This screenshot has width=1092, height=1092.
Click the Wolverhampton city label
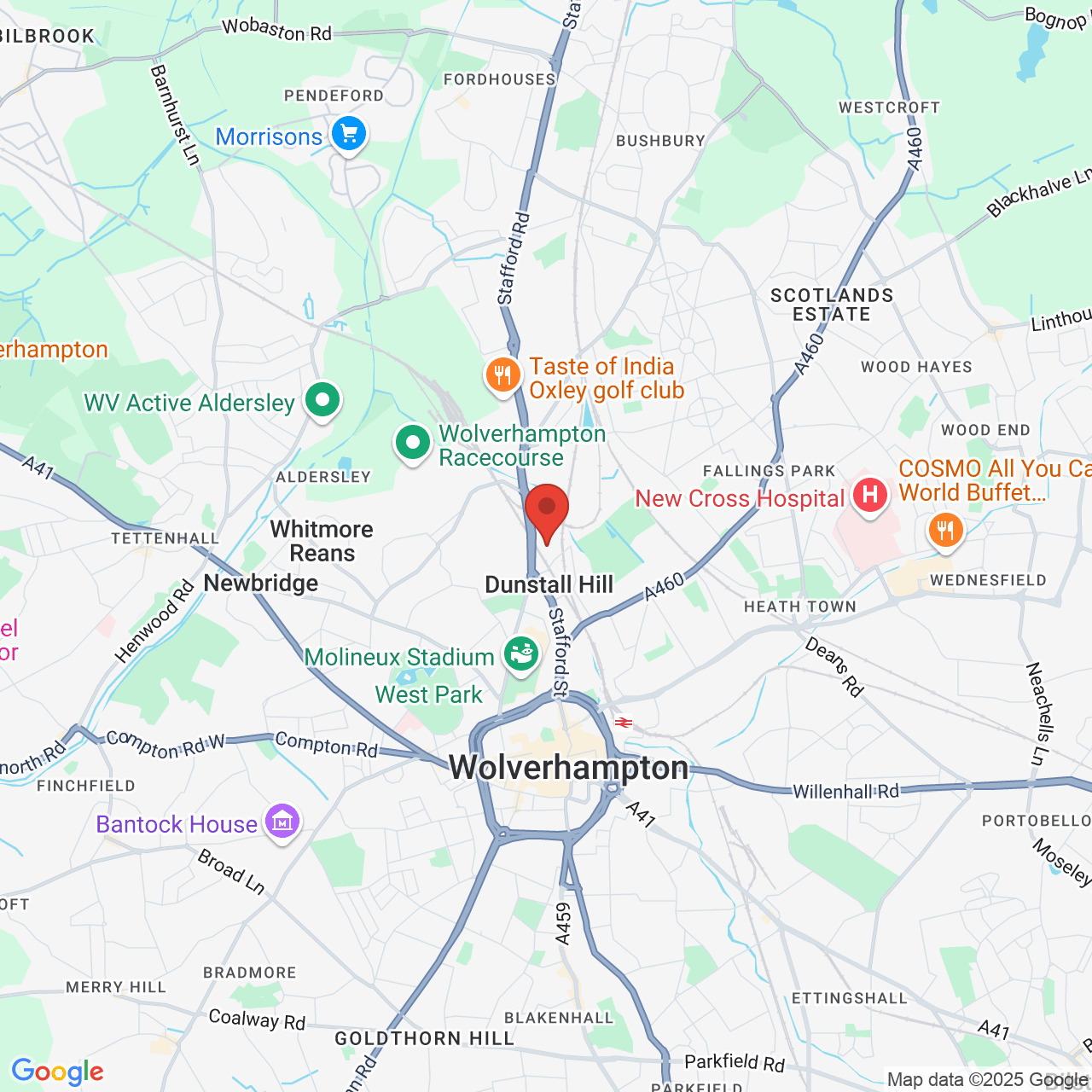coord(568,768)
